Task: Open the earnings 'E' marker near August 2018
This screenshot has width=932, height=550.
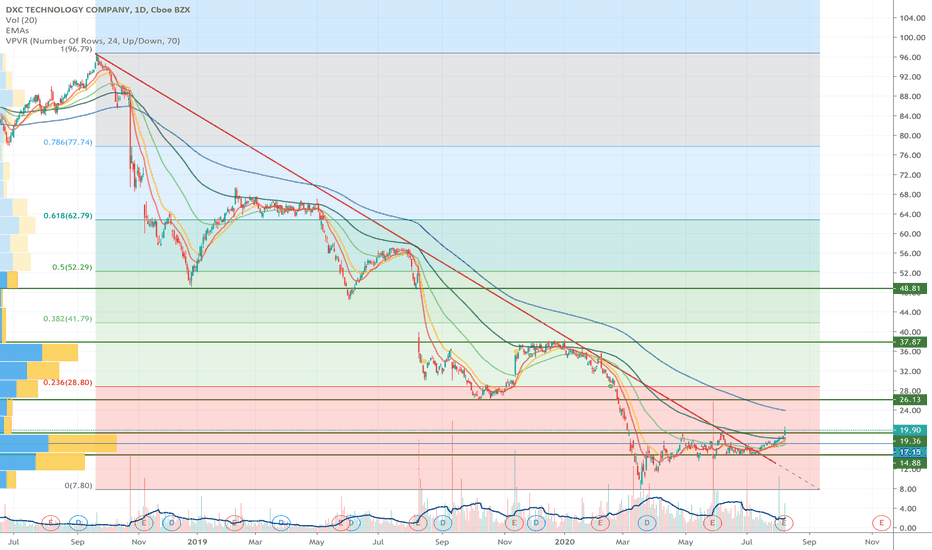Action: pyautogui.click(x=51, y=523)
